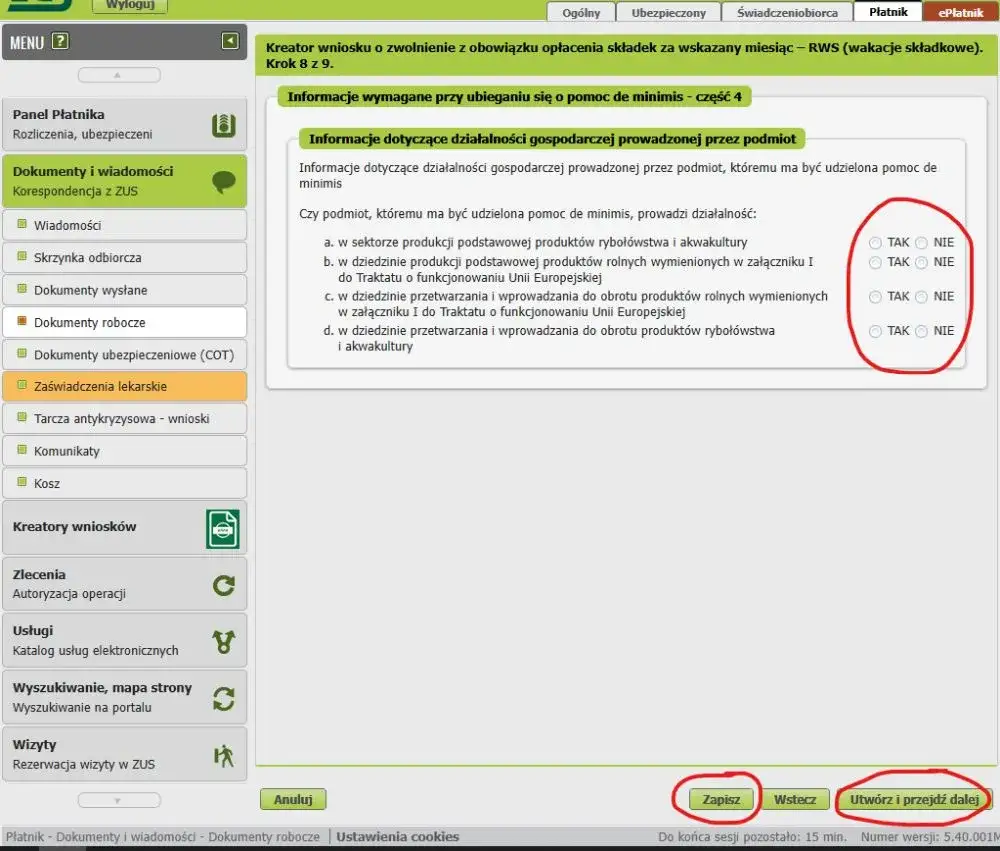Click the Zapisz button
The width and height of the screenshot is (1000, 851).
(721, 800)
